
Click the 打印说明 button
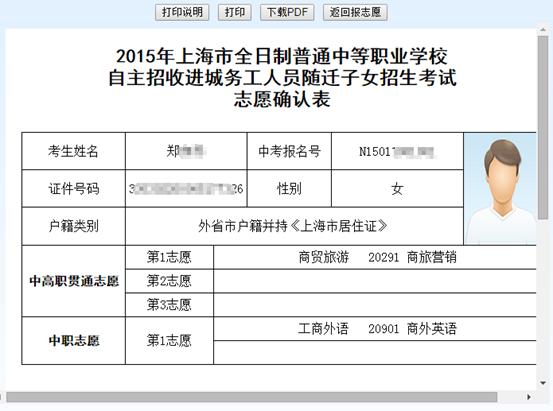pyautogui.click(x=182, y=12)
